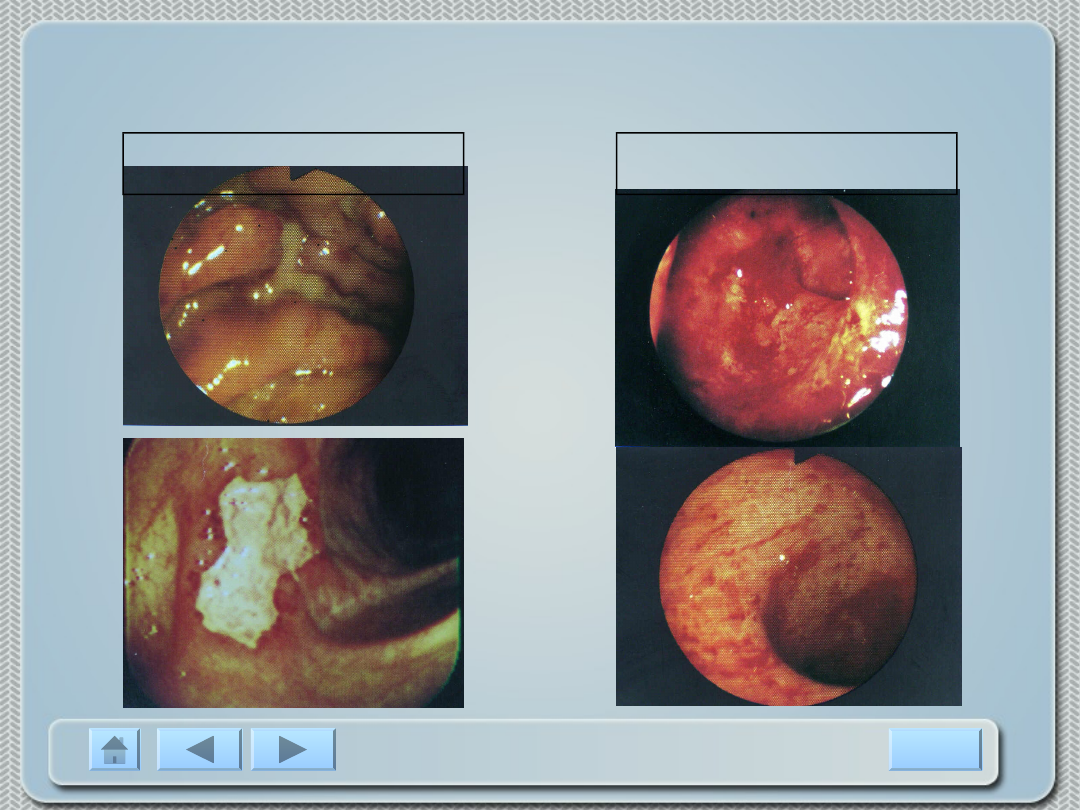Select the empty caption box above left images
Viewport: 1080px width, 810px height.
(x=293, y=149)
